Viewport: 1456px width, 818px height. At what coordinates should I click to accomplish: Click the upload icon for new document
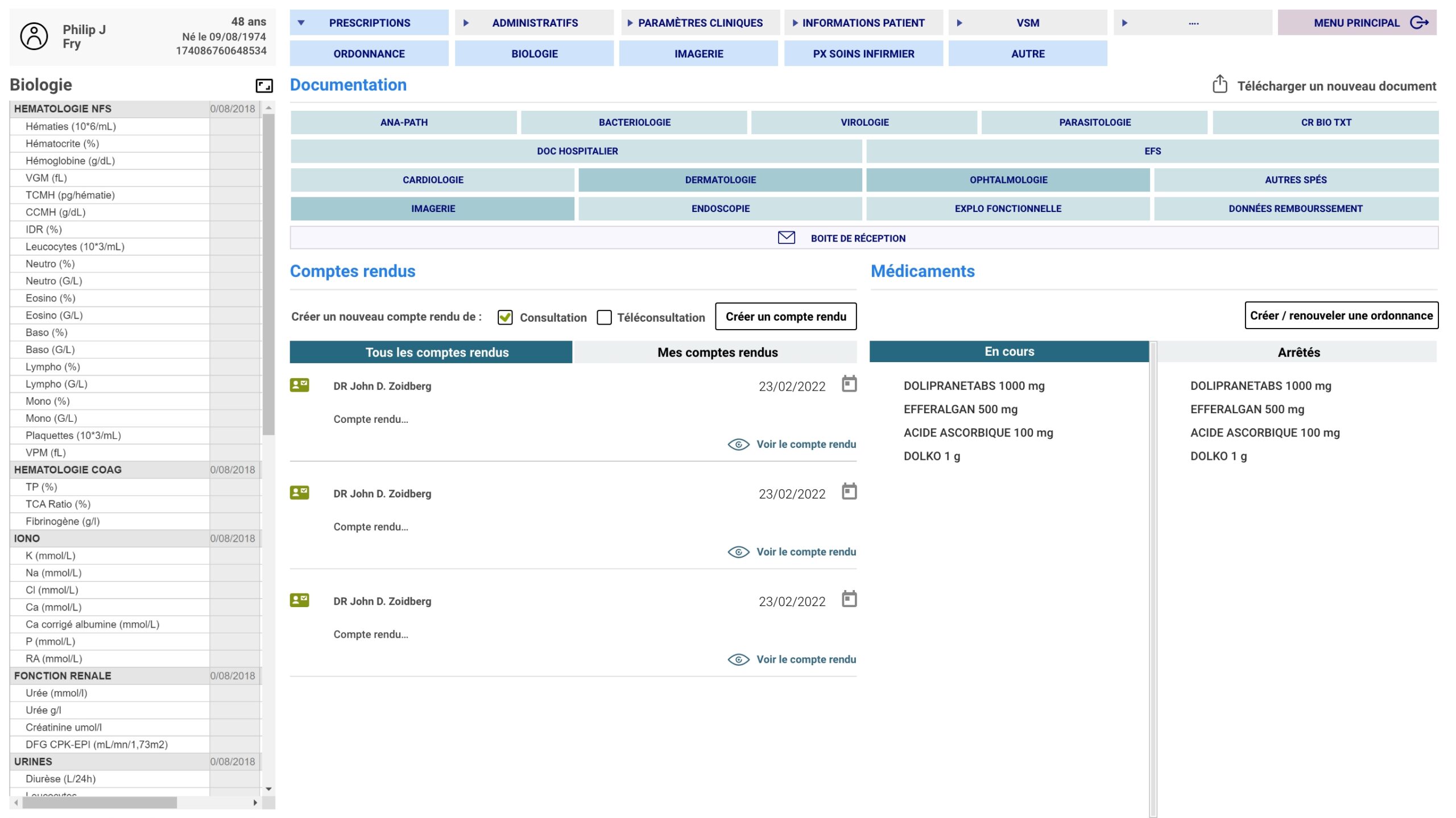pos(1219,85)
